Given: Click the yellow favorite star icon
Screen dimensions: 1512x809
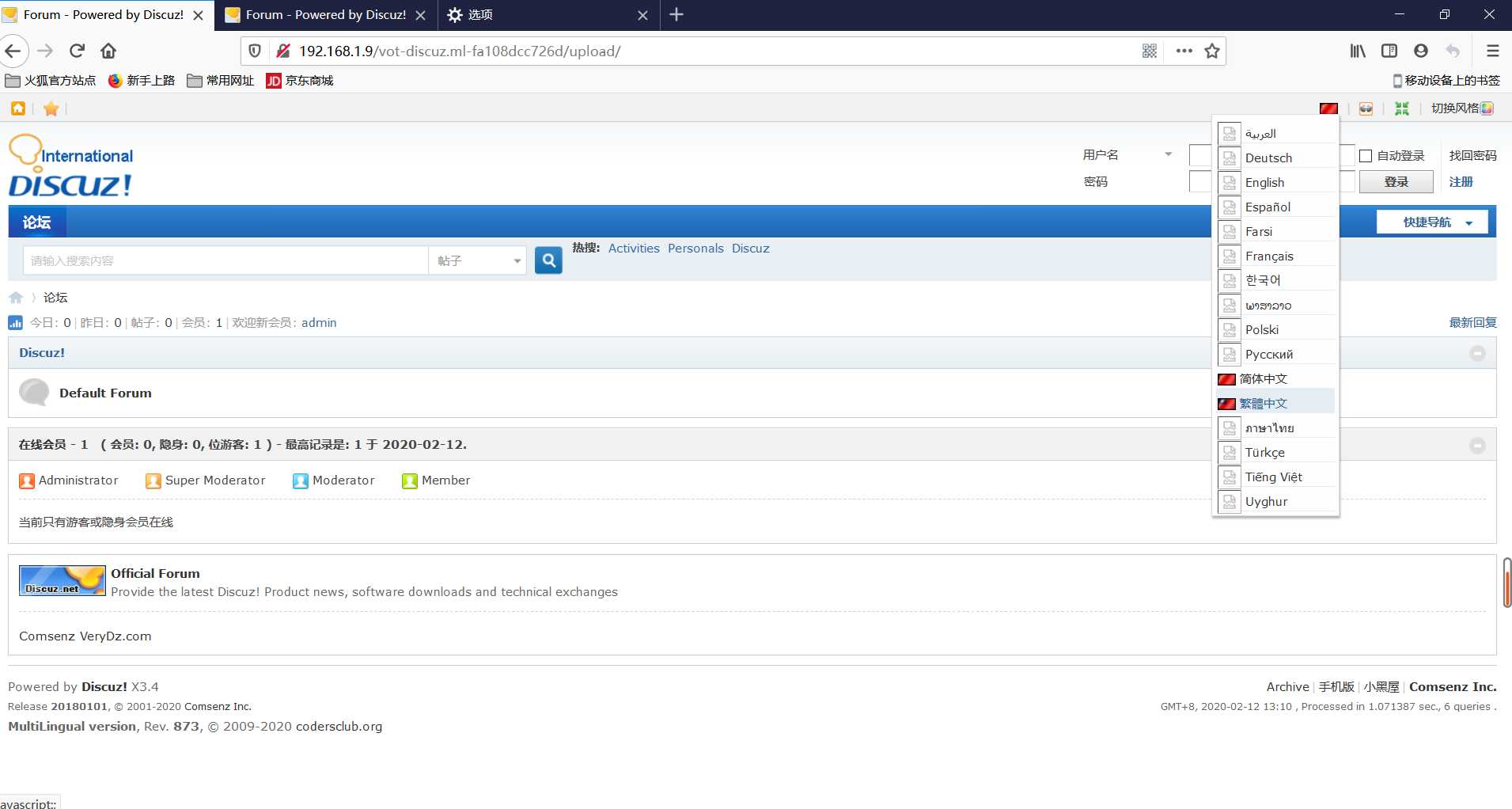Looking at the screenshot, I should pyautogui.click(x=51, y=108).
